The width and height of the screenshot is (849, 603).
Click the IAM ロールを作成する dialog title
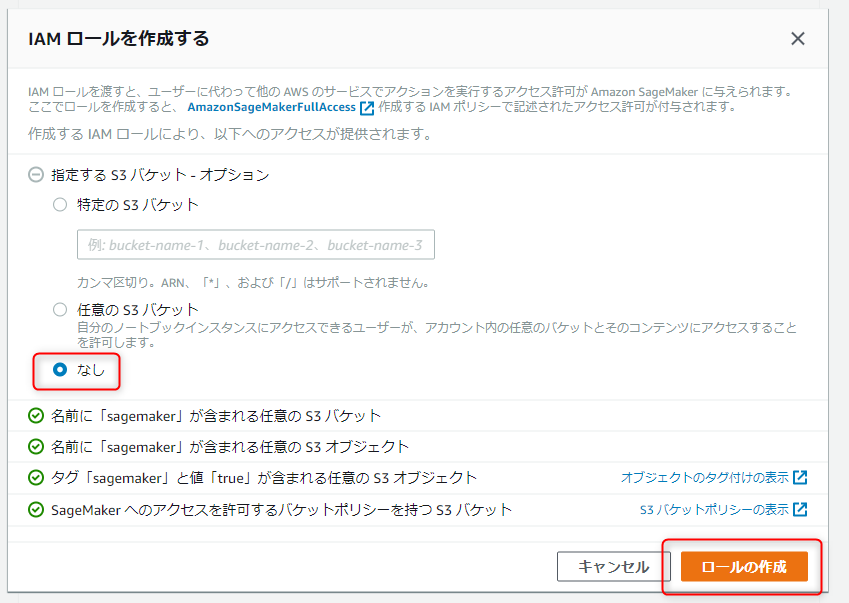tap(119, 38)
